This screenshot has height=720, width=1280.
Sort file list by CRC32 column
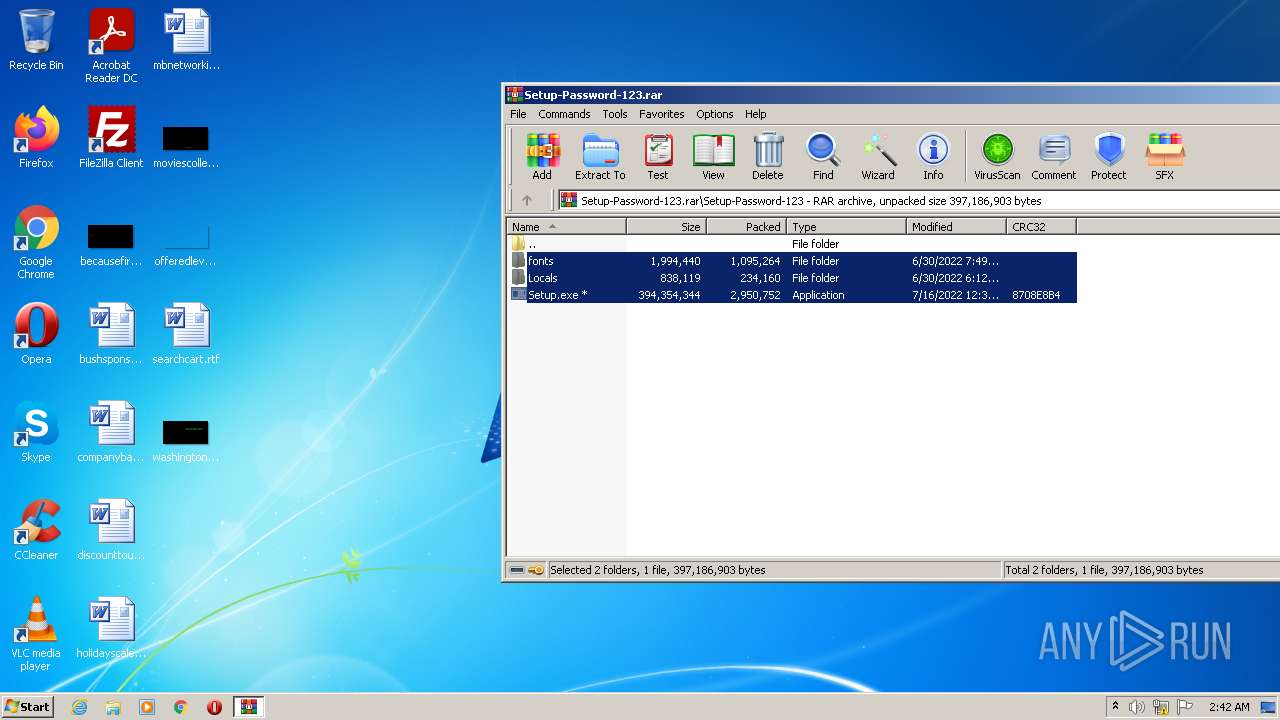pos(1042,227)
